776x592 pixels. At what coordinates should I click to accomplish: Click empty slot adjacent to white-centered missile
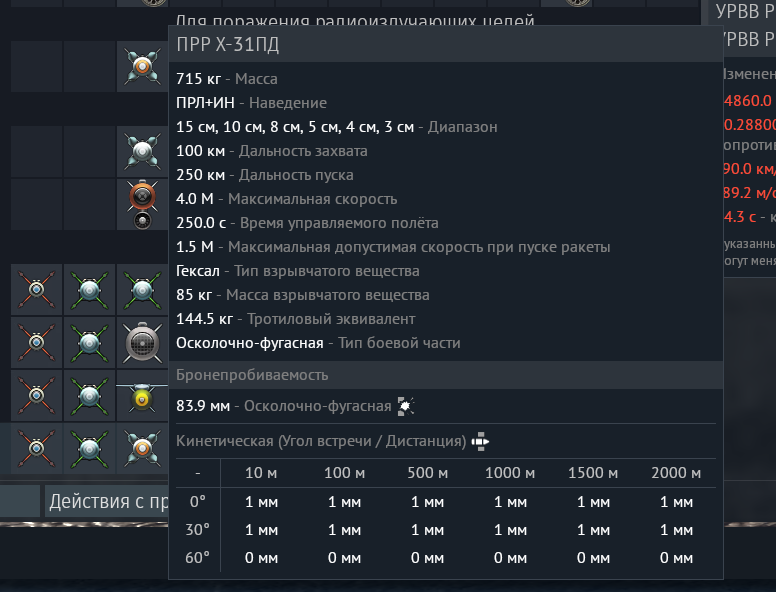pyautogui.click(x=90, y=151)
